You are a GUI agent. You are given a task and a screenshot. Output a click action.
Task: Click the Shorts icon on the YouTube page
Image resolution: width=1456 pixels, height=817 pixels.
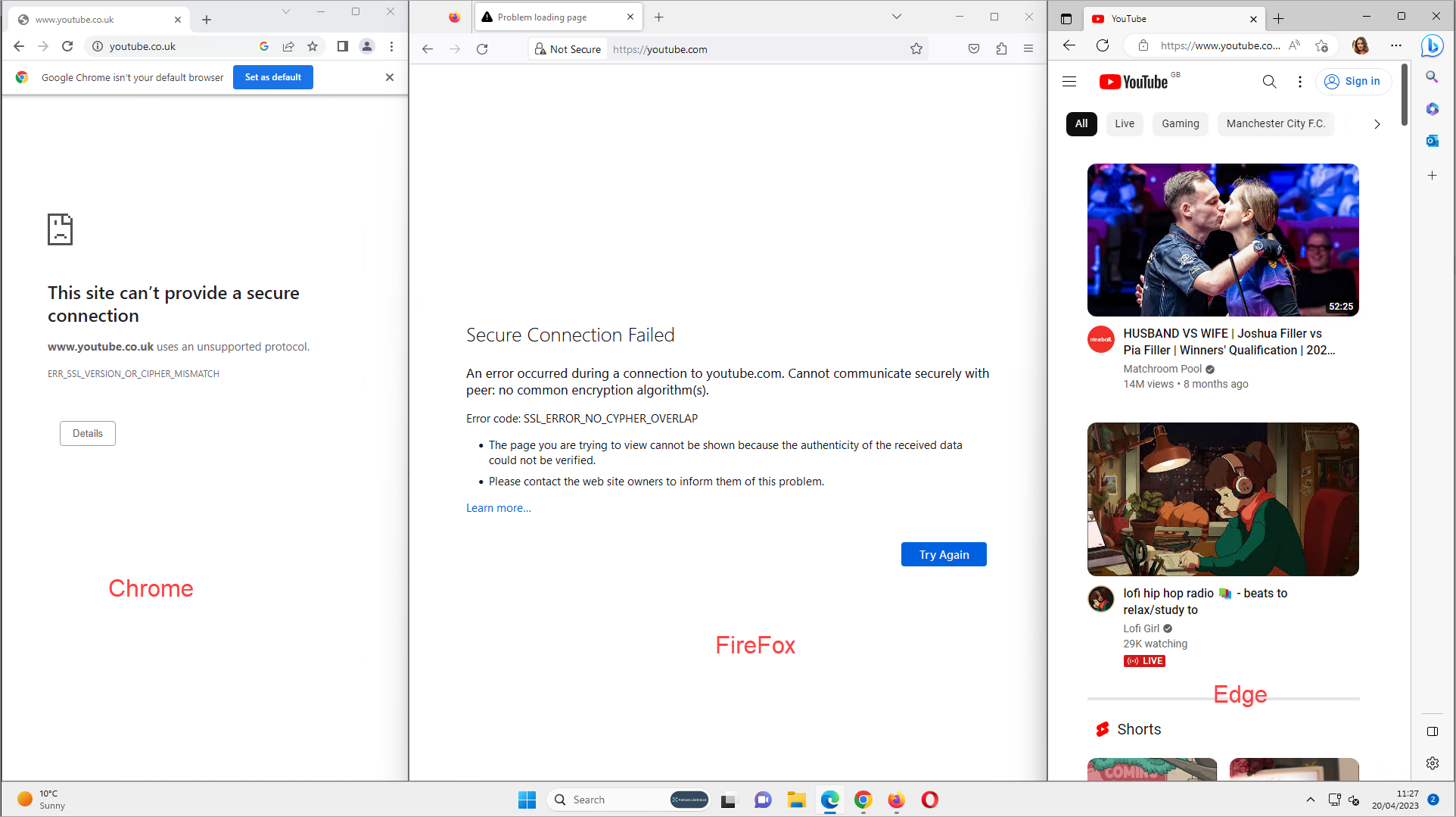coord(1102,729)
